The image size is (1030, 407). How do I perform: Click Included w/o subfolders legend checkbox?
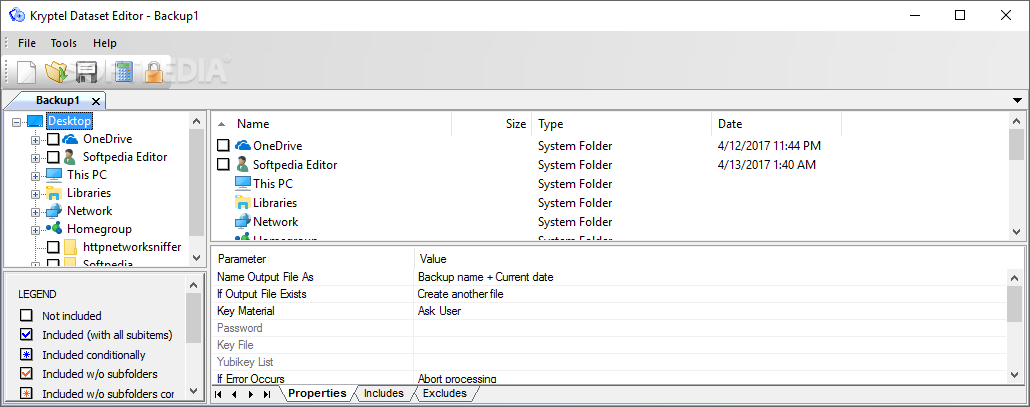click(x=26, y=374)
